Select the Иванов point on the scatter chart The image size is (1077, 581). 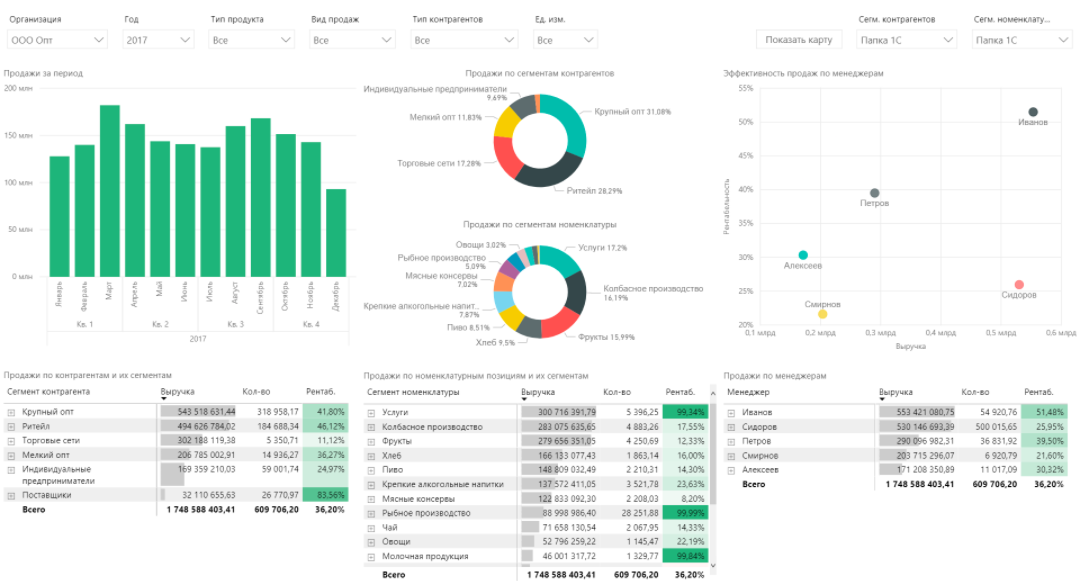1031,110
